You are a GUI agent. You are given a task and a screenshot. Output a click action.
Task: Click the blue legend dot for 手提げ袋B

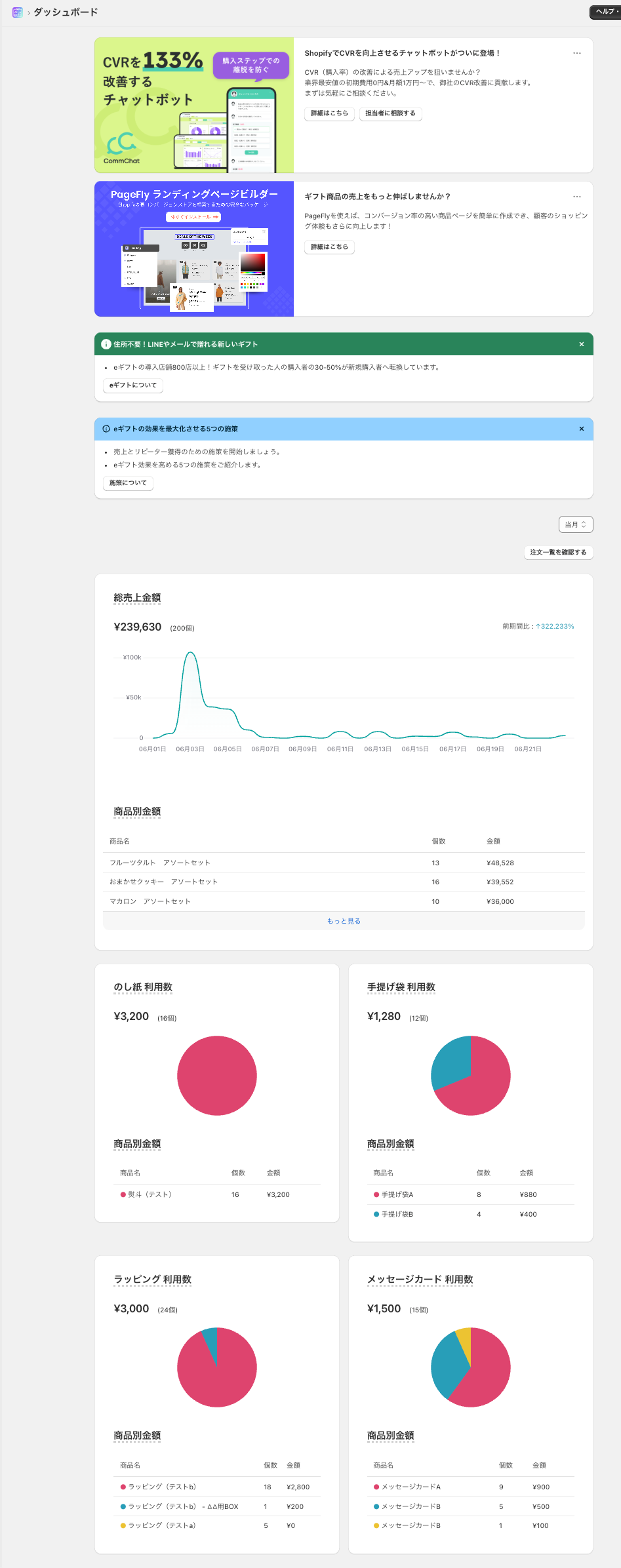[376, 1214]
